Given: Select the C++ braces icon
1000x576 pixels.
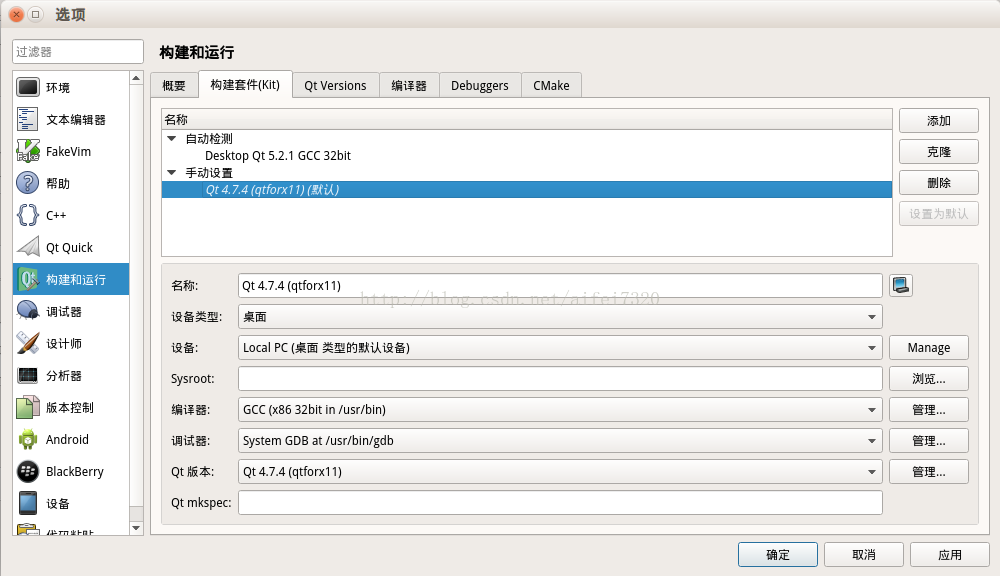Looking at the screenshot, I should pyautogui.click(x=28, y=215).
